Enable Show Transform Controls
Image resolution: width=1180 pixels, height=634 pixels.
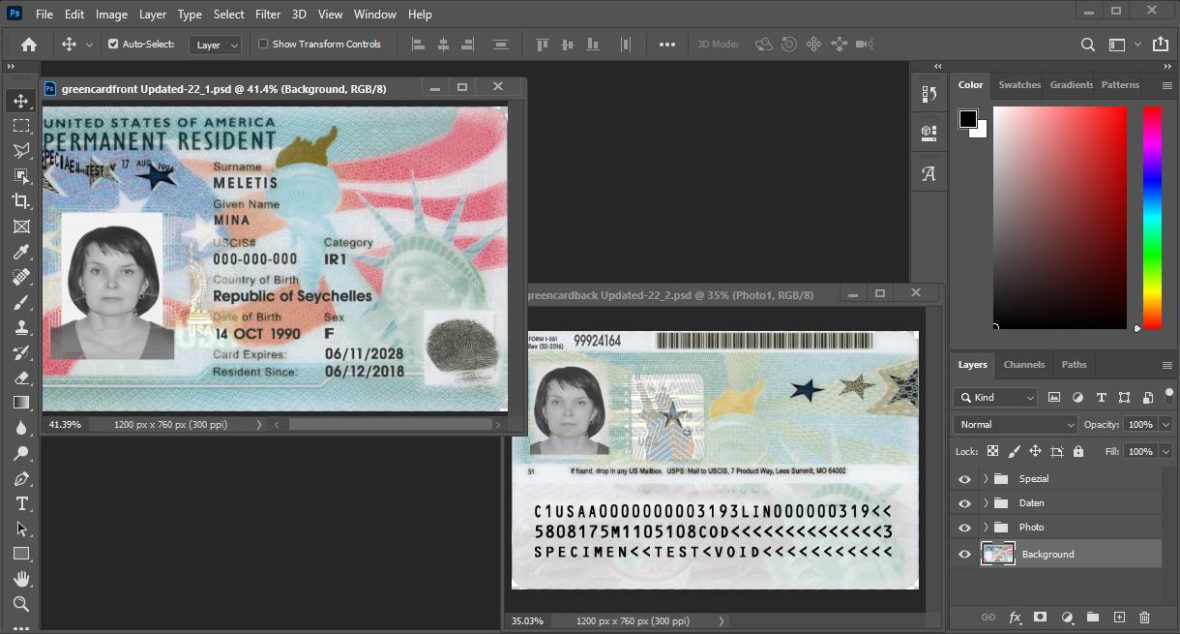[263, 44]
